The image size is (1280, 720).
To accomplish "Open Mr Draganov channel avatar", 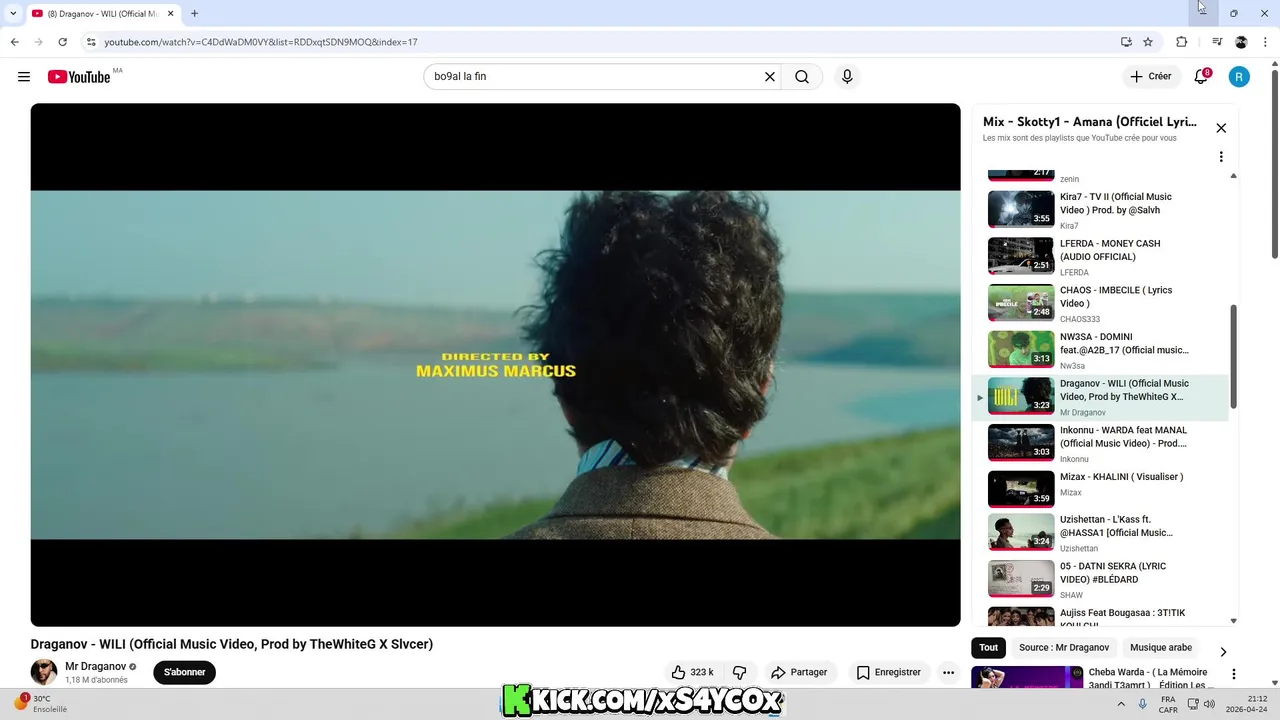I will coord(44,673).
